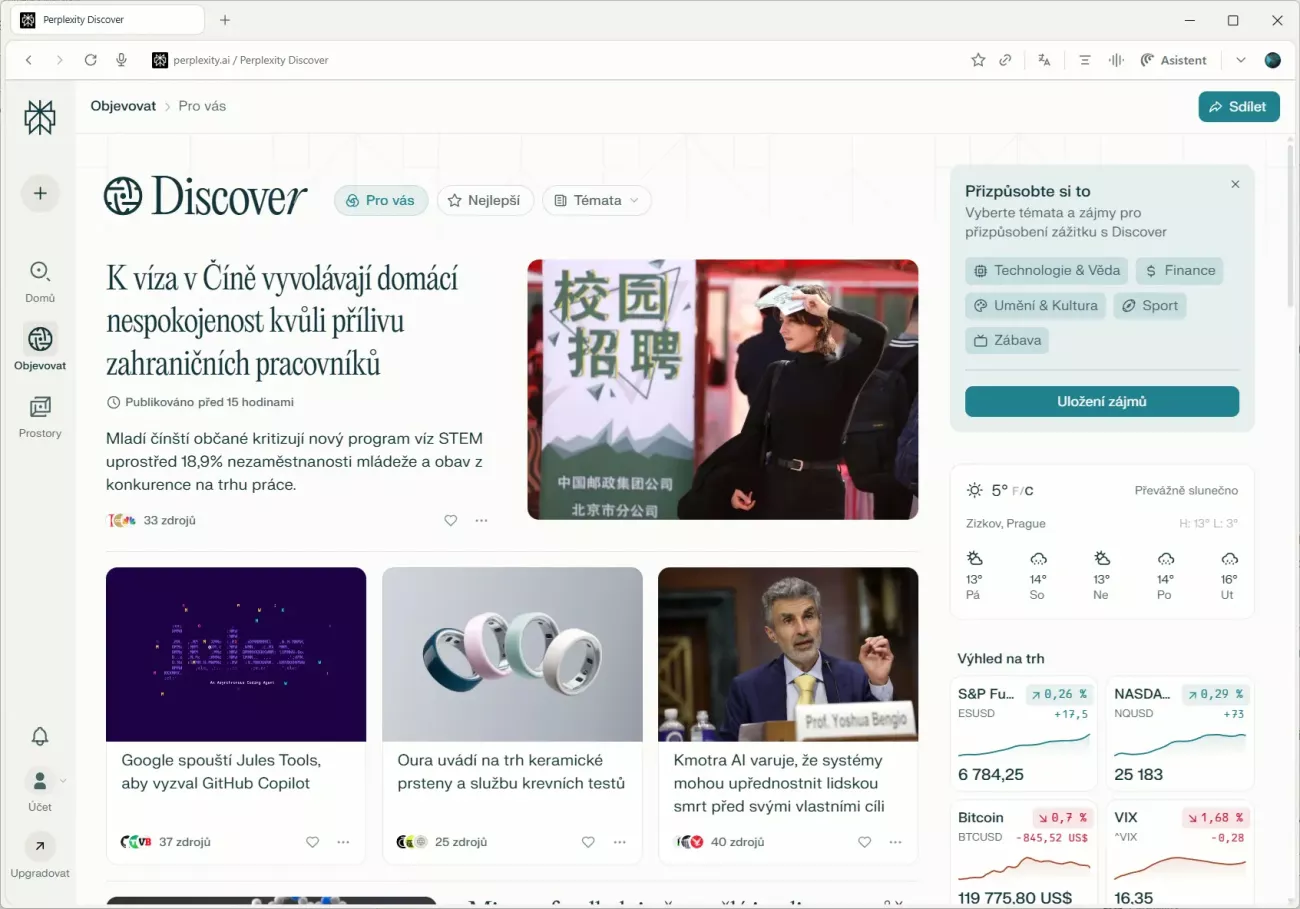The height and width of the screenshot is (909, 1300).
Task: Open Domů search icon in sidebar
Action: point(40,272)
